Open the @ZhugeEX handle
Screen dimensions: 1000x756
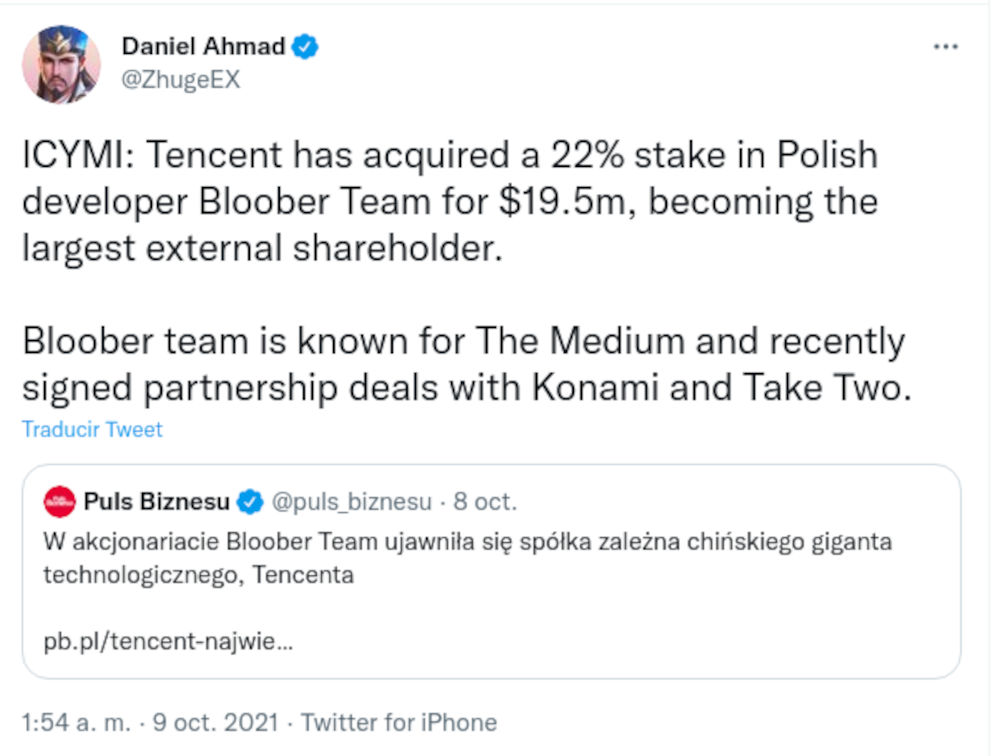click(181, 80)
